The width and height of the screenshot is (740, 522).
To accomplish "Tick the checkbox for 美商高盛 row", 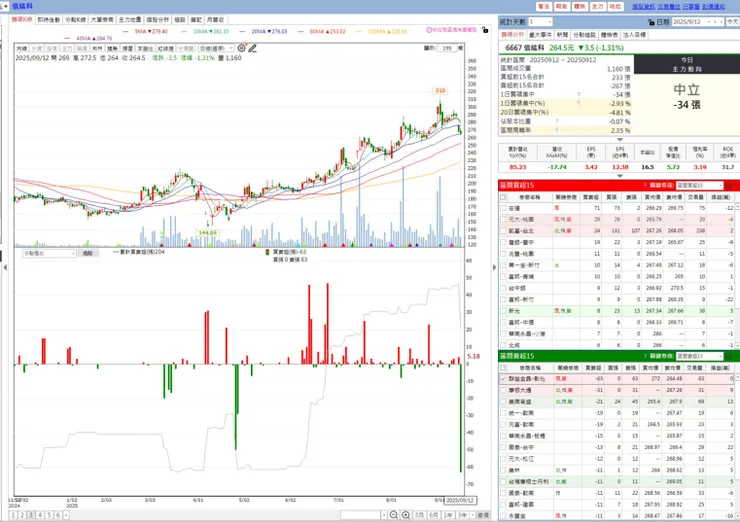I will (503, 402).
